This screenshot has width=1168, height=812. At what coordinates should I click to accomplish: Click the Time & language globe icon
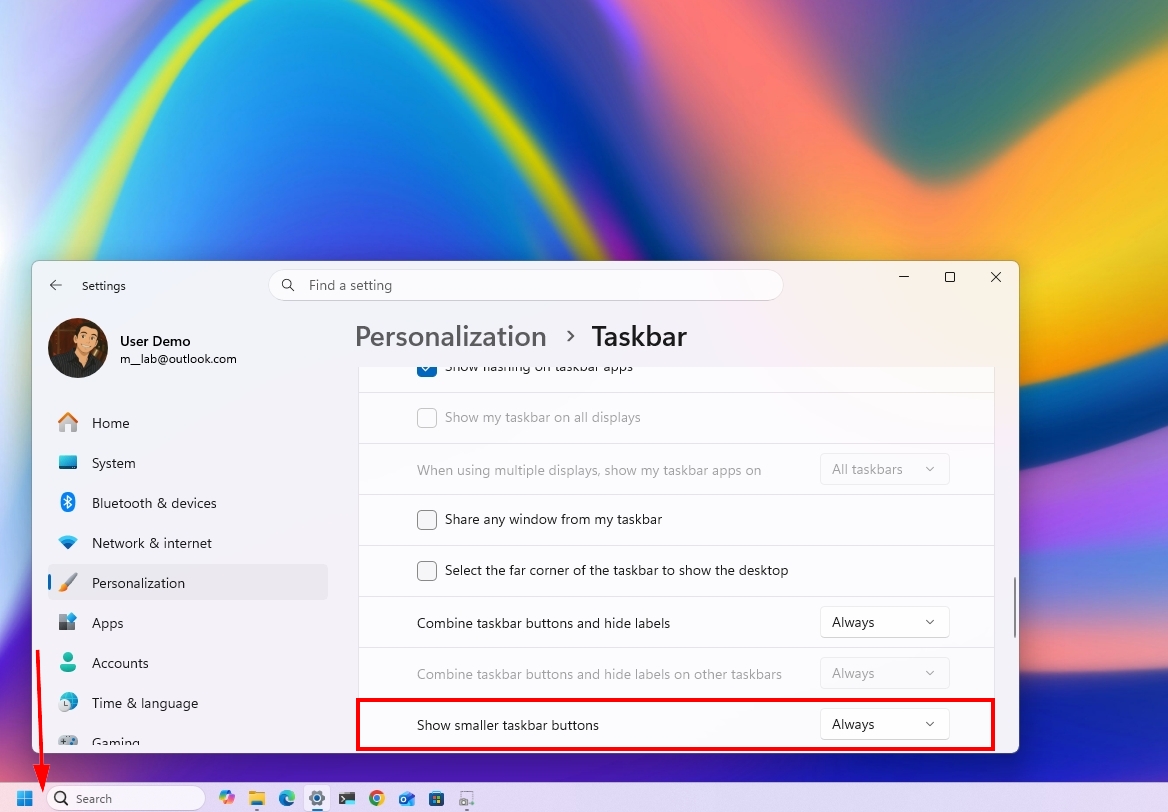68,702
